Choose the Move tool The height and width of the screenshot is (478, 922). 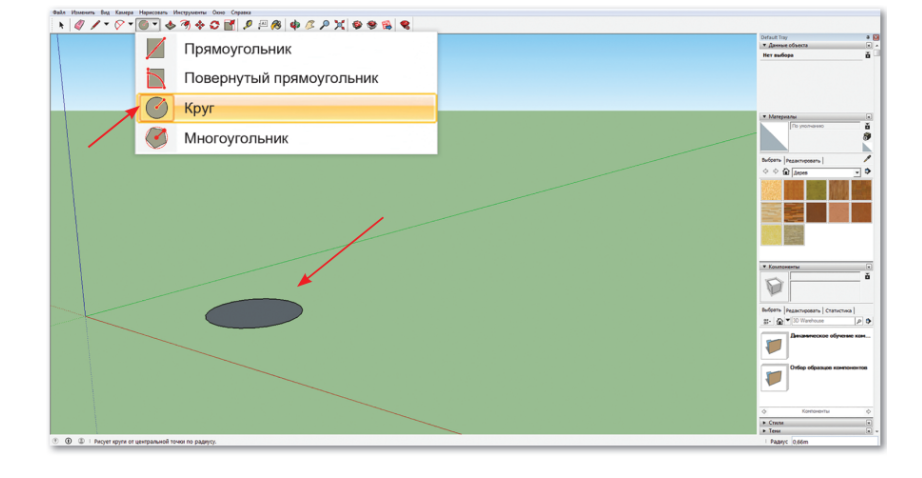[x=200, y=25]
